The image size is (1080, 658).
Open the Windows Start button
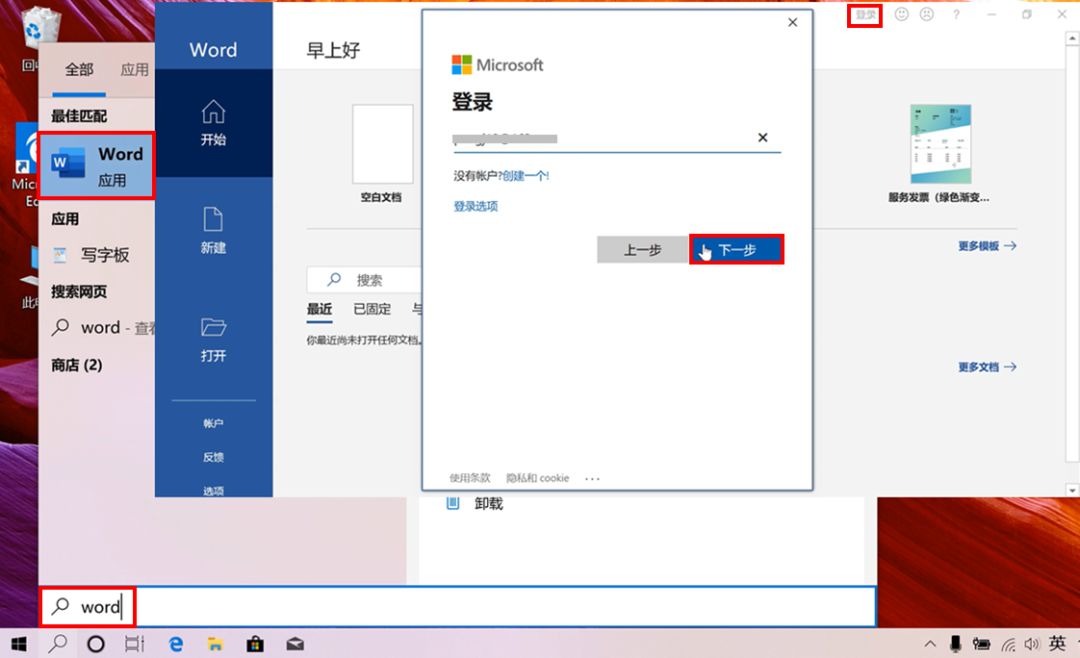19,644
